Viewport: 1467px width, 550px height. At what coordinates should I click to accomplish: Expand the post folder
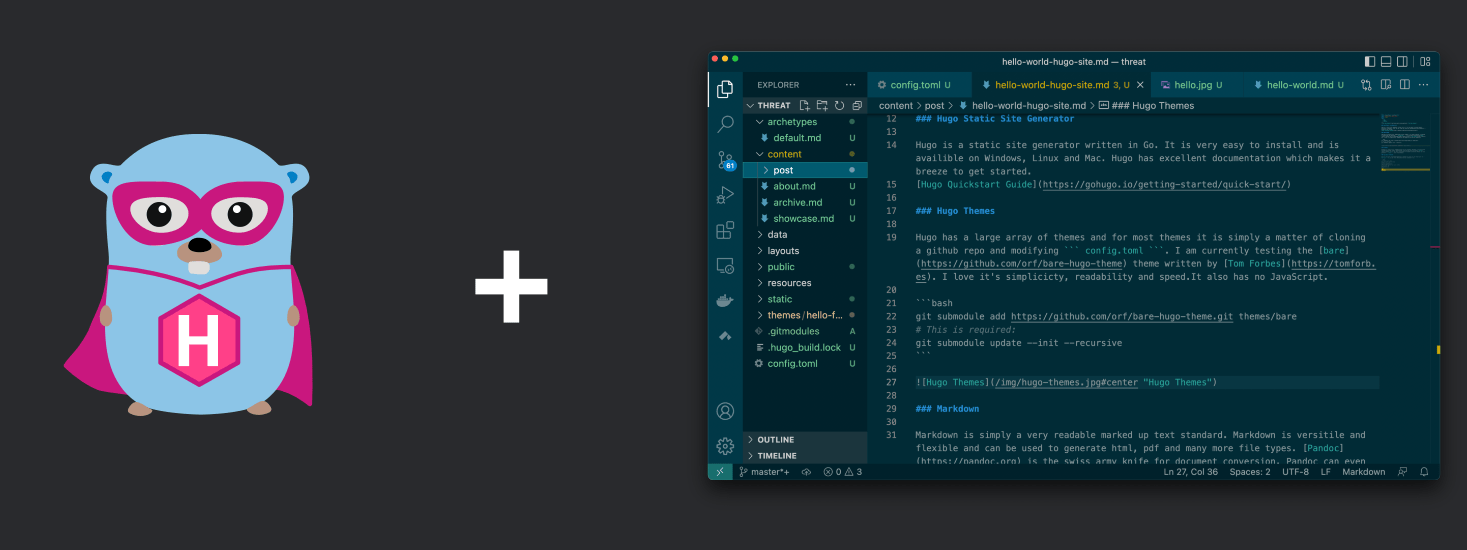[805, 170]
